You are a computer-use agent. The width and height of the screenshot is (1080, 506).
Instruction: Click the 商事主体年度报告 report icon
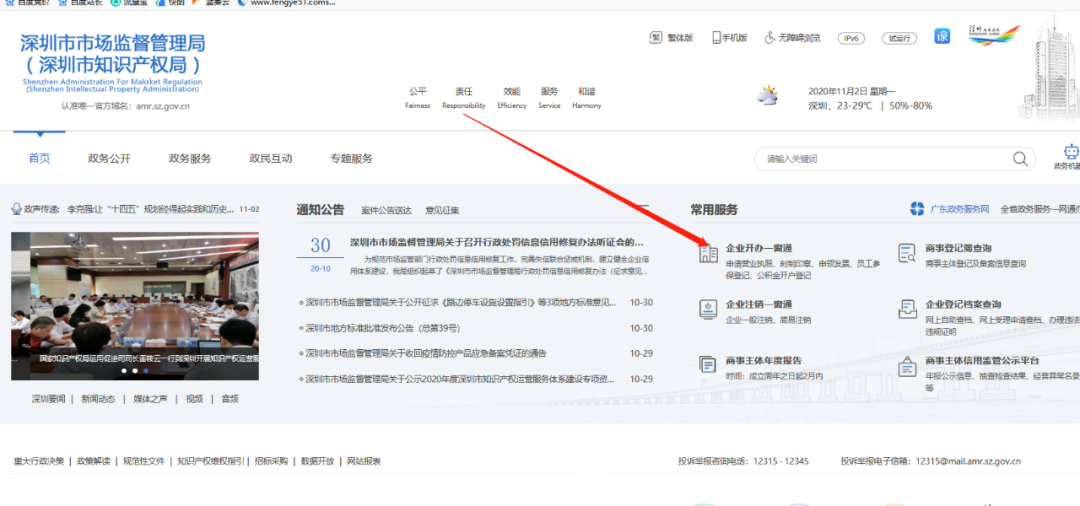coord(707,365)
